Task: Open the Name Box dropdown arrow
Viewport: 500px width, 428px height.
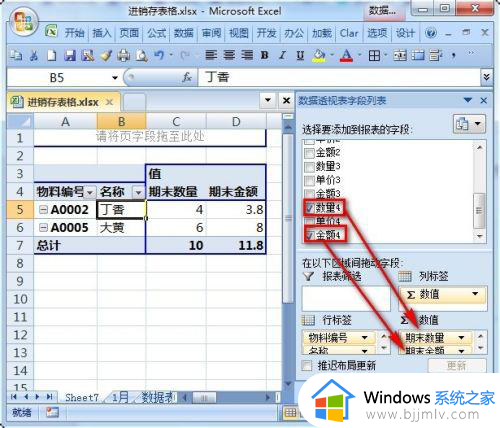Action: tap(115, 78)
